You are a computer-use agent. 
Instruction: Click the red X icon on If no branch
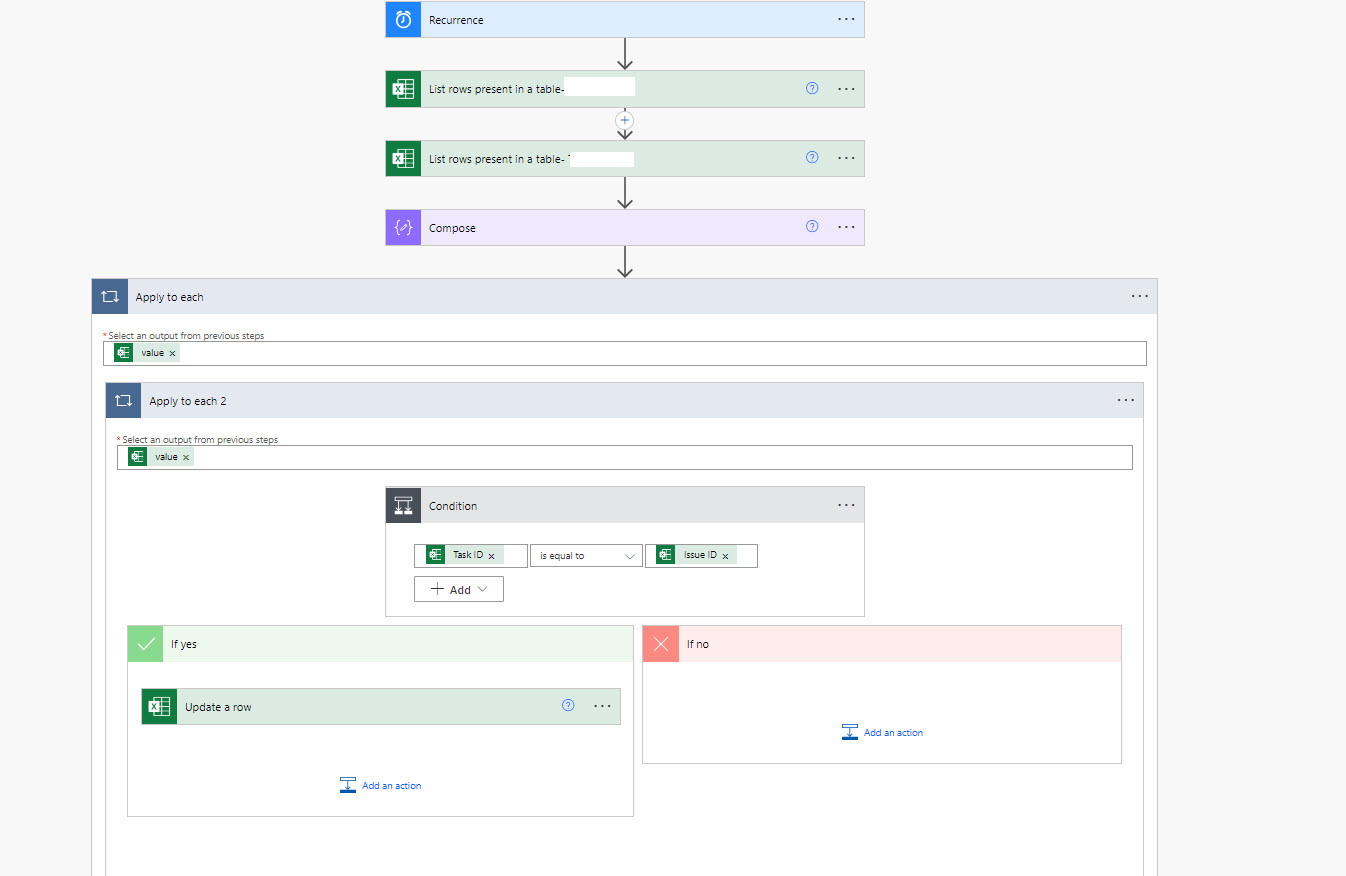[661, 644]
